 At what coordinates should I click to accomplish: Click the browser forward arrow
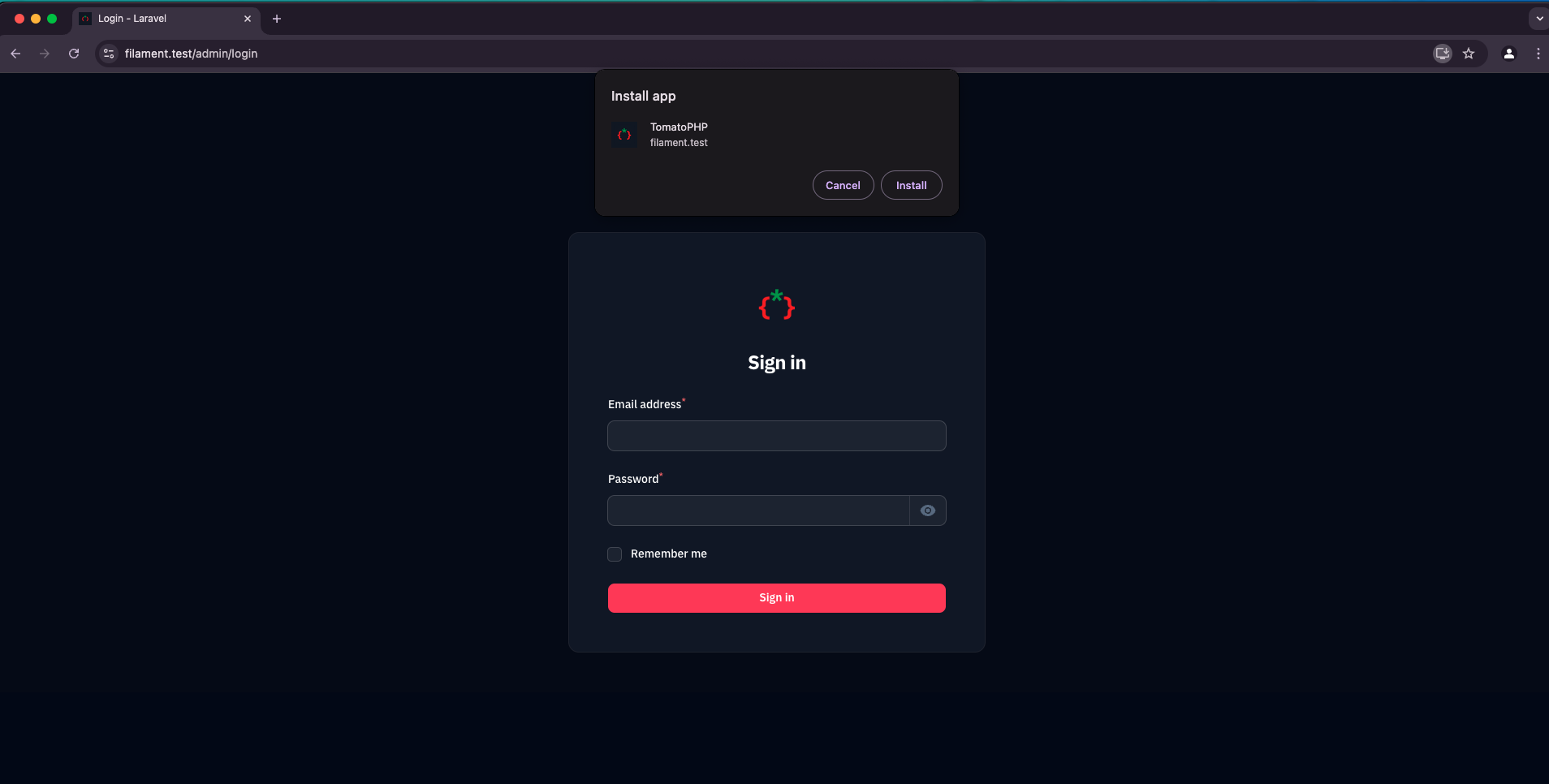pos(45,54)
